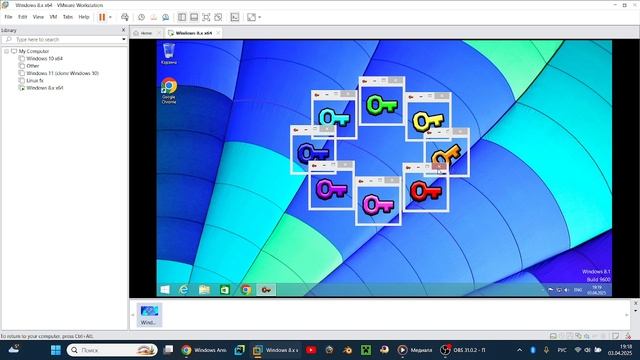Close the green key window
This screenshot has width=640, height=360.
point(395,80)
